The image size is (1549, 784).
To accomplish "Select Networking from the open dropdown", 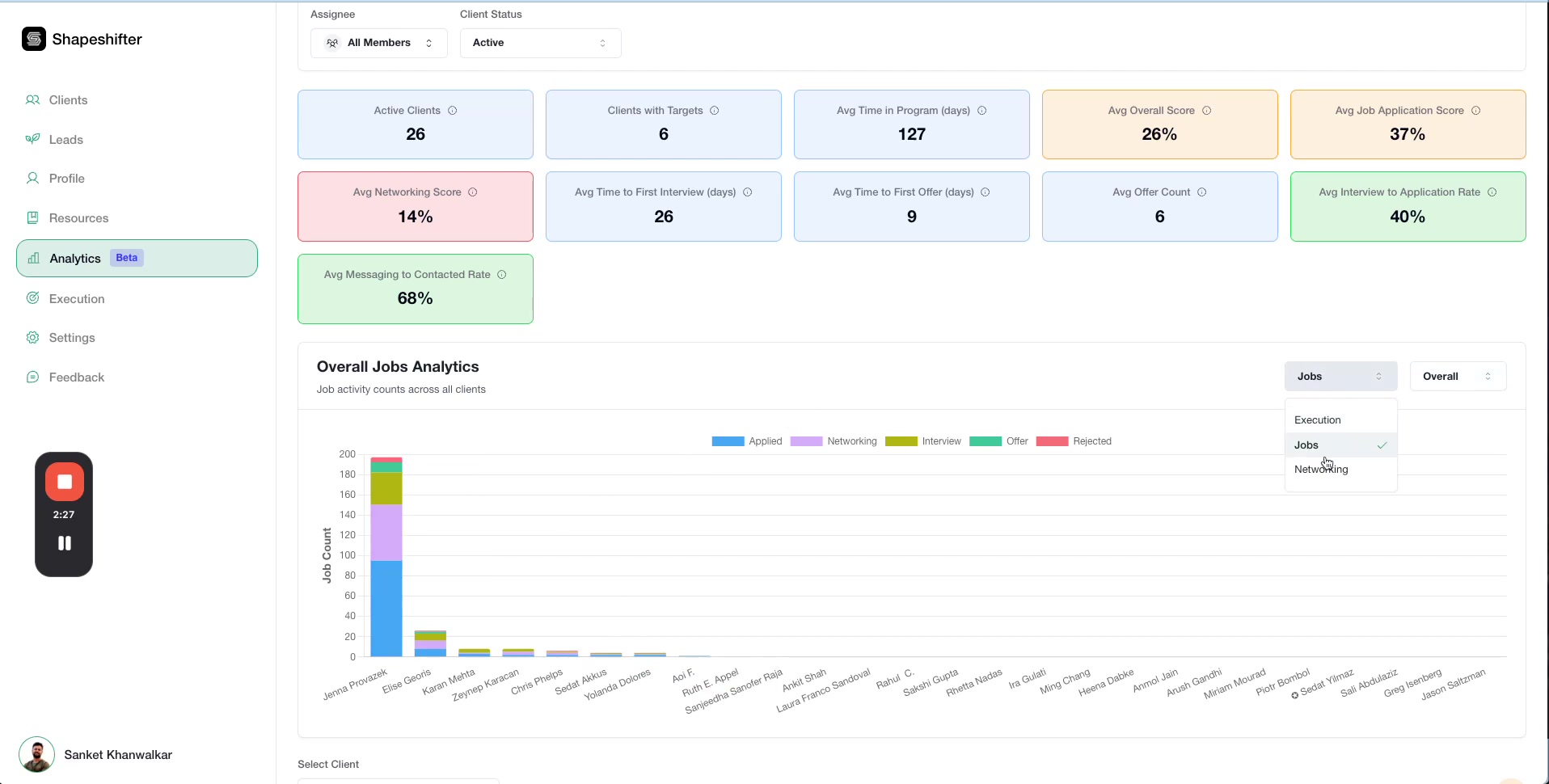I will pos(1321,469).
